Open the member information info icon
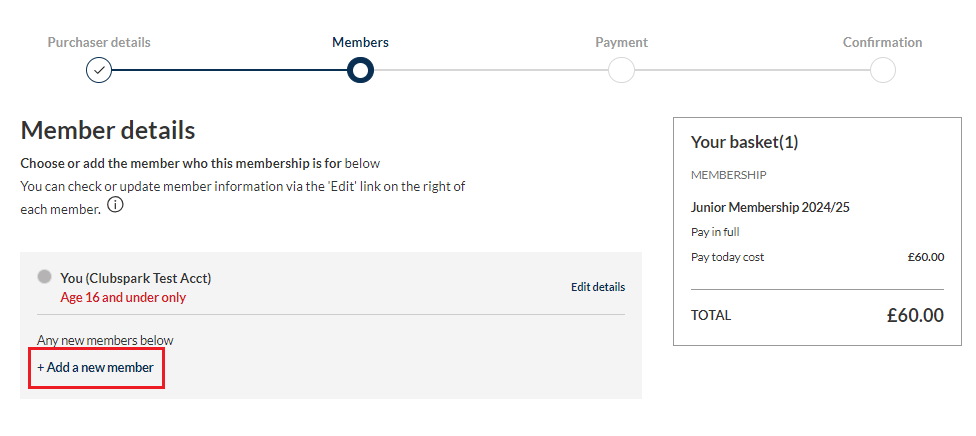This screenshot has width=976, height=436. coord(115,206)
